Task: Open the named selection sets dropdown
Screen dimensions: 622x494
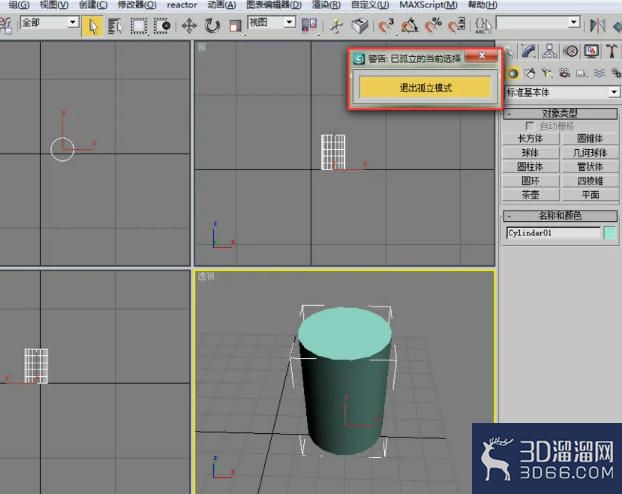Action: coord(538,23)
